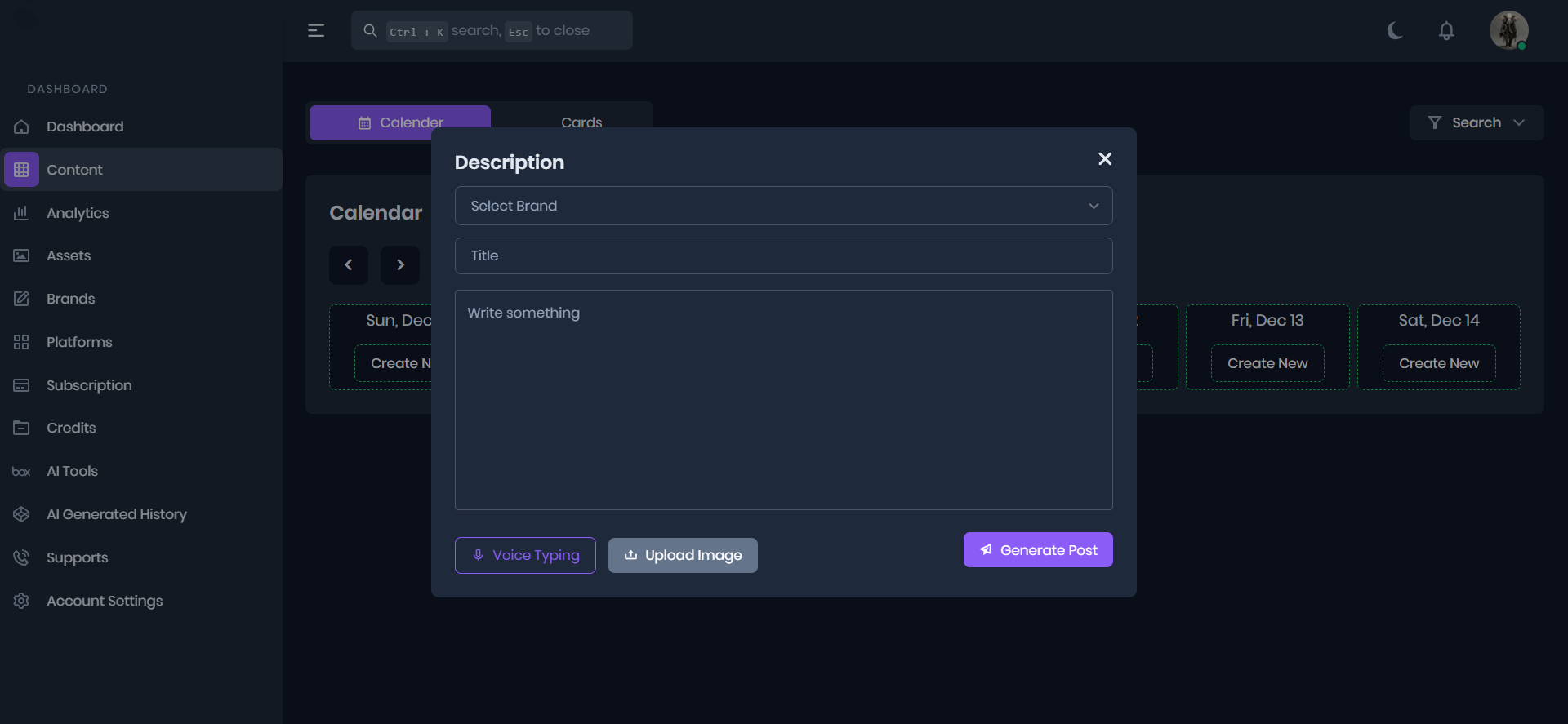Start Voice Typing with the microphone button

[x=525, y=555]
